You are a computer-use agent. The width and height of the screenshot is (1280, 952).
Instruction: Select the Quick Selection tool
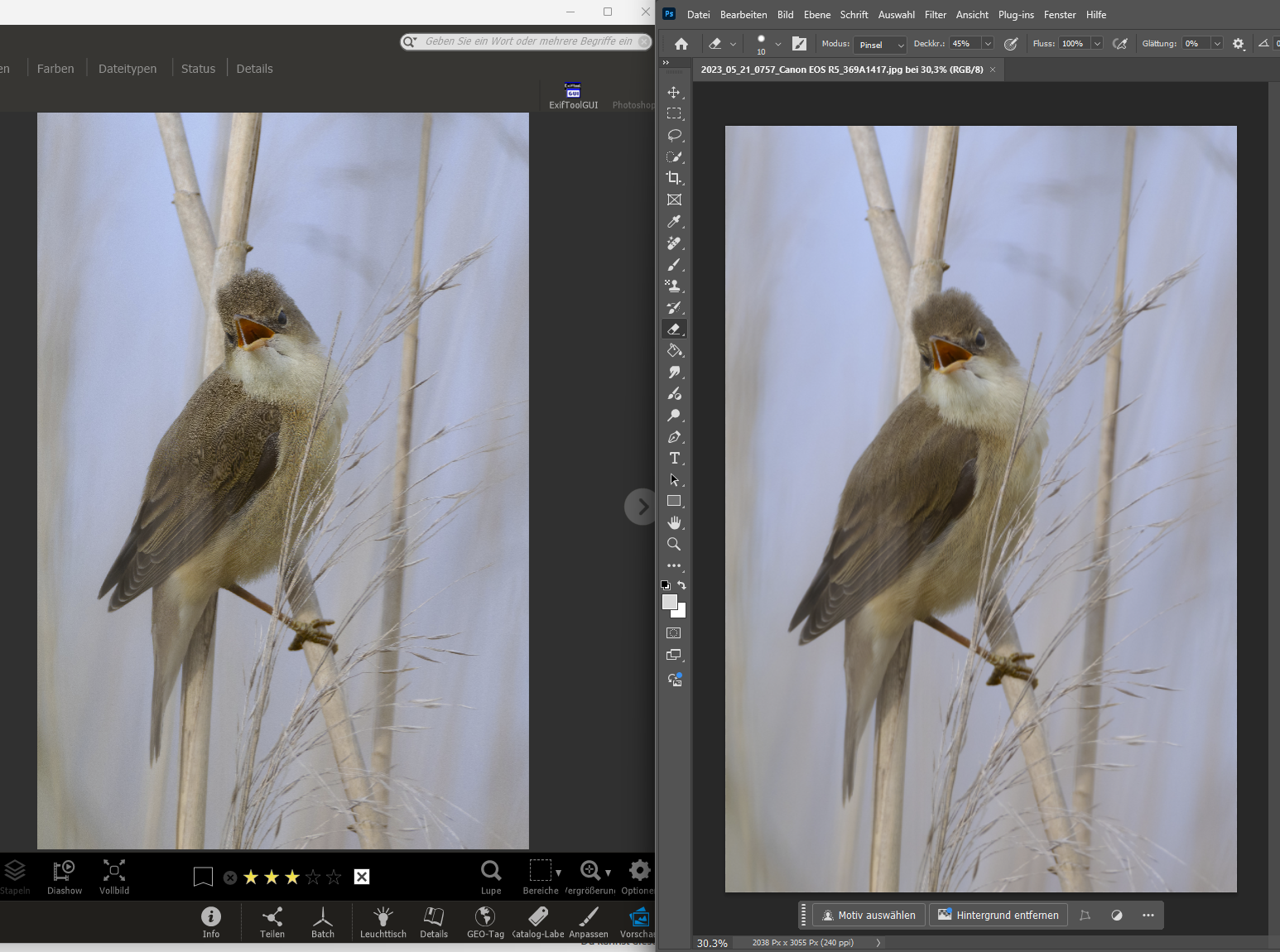click(674, 156)
